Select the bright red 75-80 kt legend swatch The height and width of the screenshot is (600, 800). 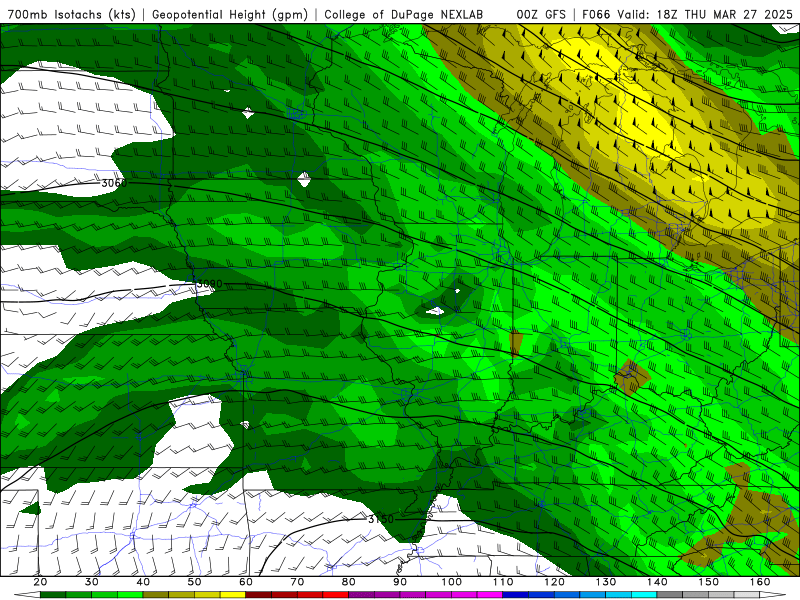(336, 595)
